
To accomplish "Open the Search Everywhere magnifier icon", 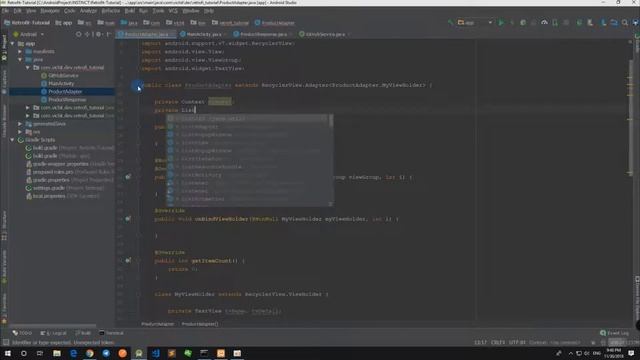I will (x=625, y=23).
